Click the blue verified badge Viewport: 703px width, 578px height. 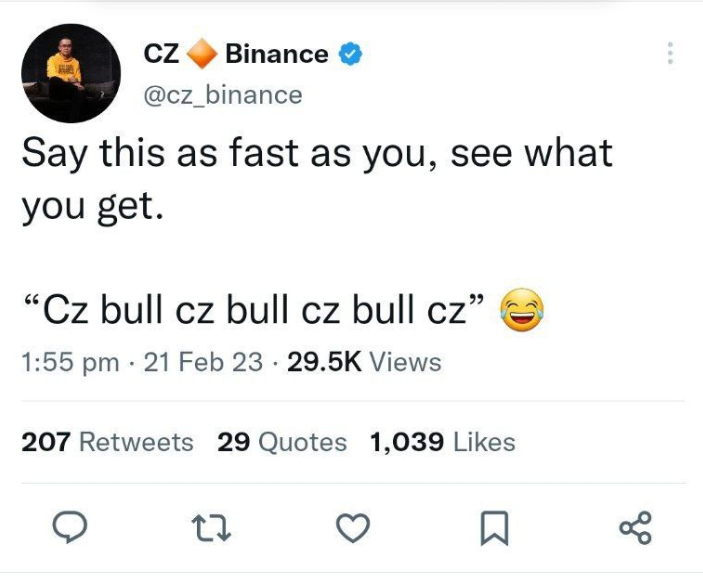[347, 54]
